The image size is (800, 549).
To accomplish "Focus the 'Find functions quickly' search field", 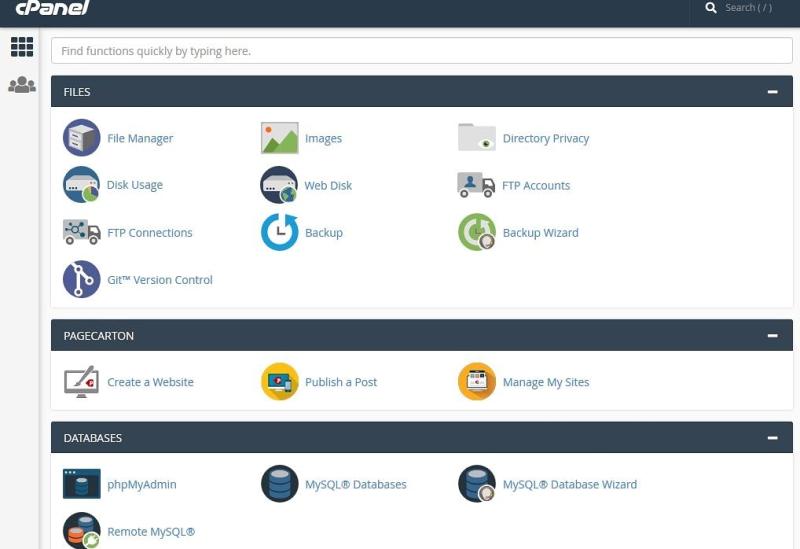I will 422,51.
